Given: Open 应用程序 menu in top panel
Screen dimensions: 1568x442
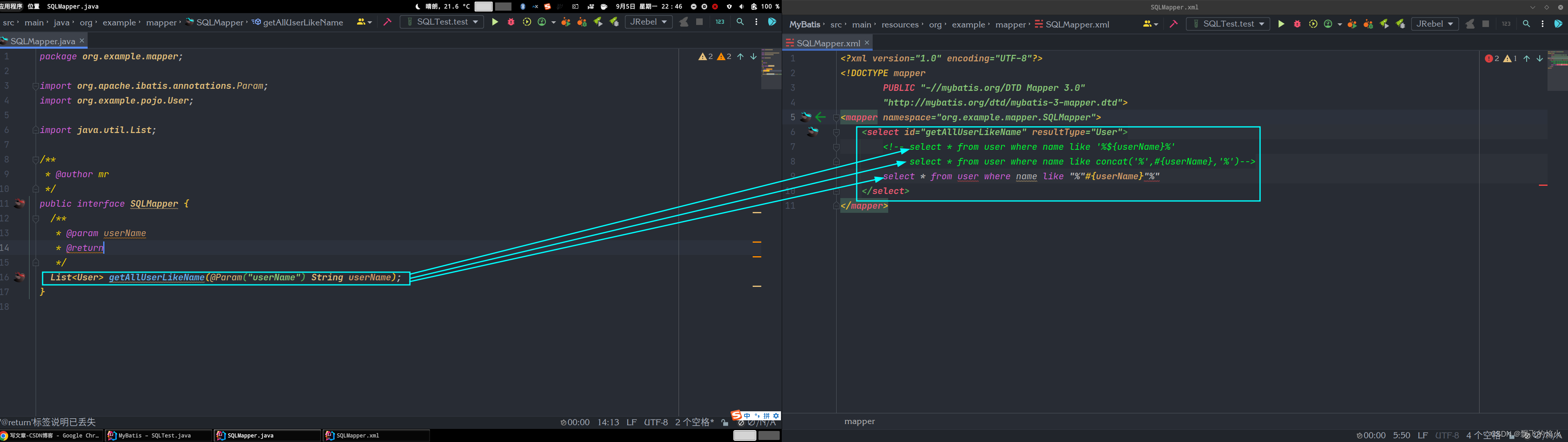Looking at the screenshot, I should click(x=11, y=6).
